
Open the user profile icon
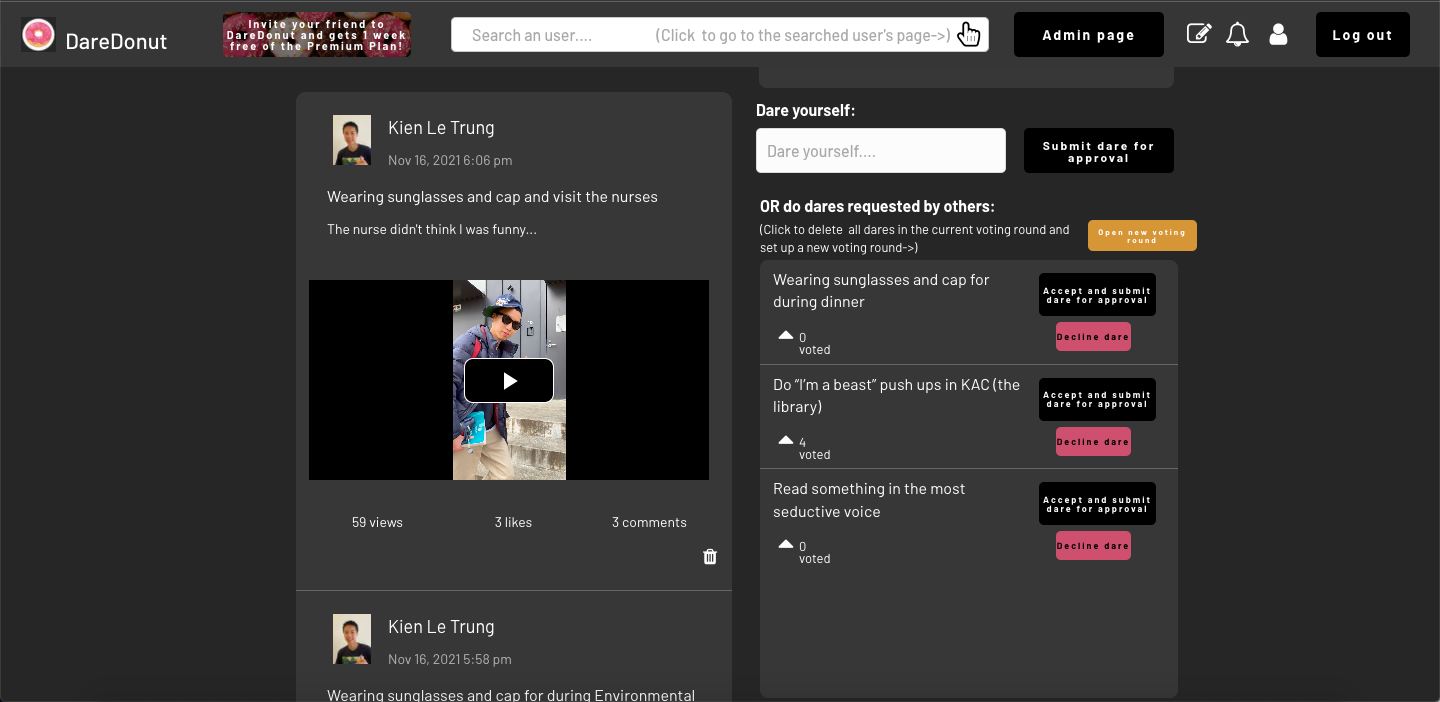click(x=1278, y=35)
